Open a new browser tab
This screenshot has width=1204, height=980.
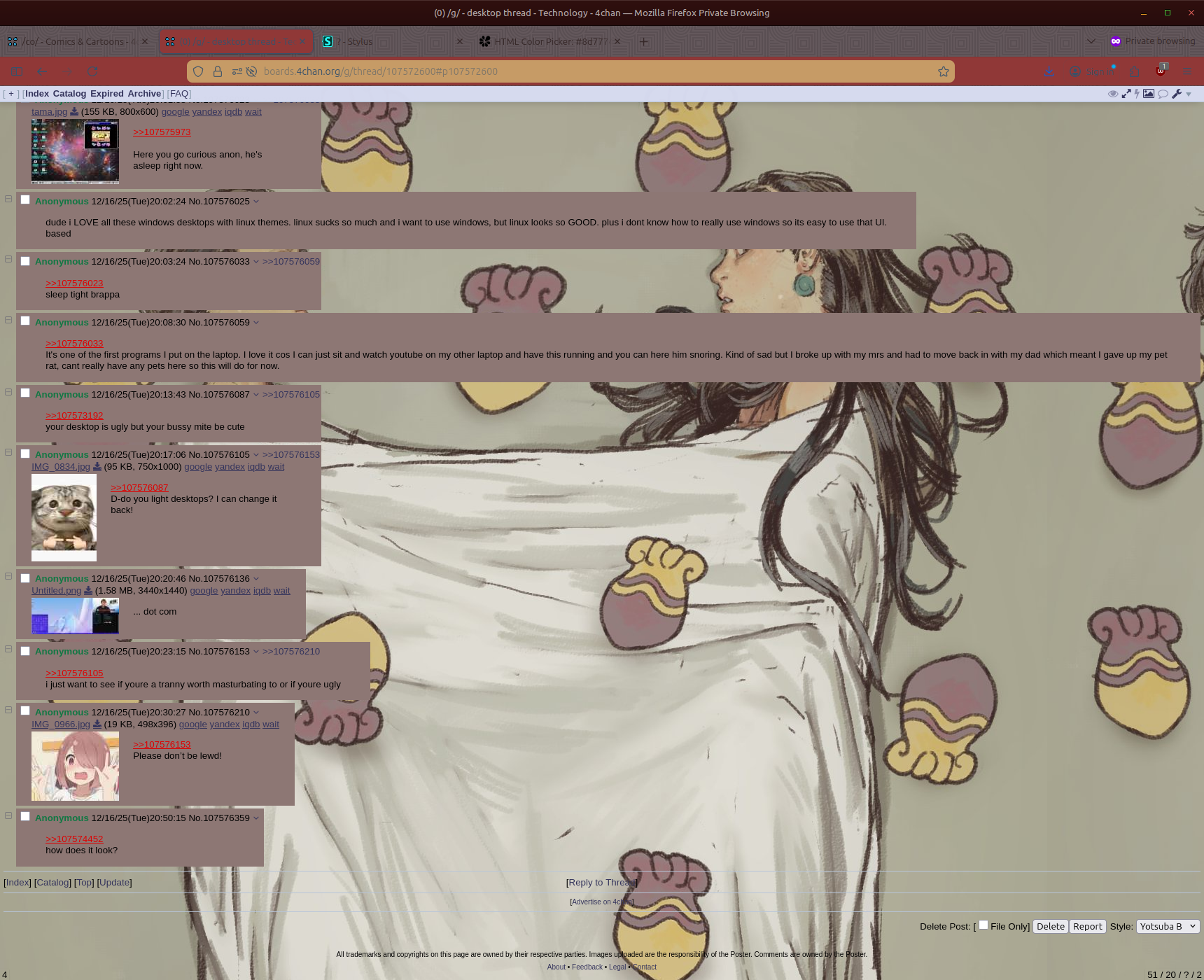coord(644,42)
